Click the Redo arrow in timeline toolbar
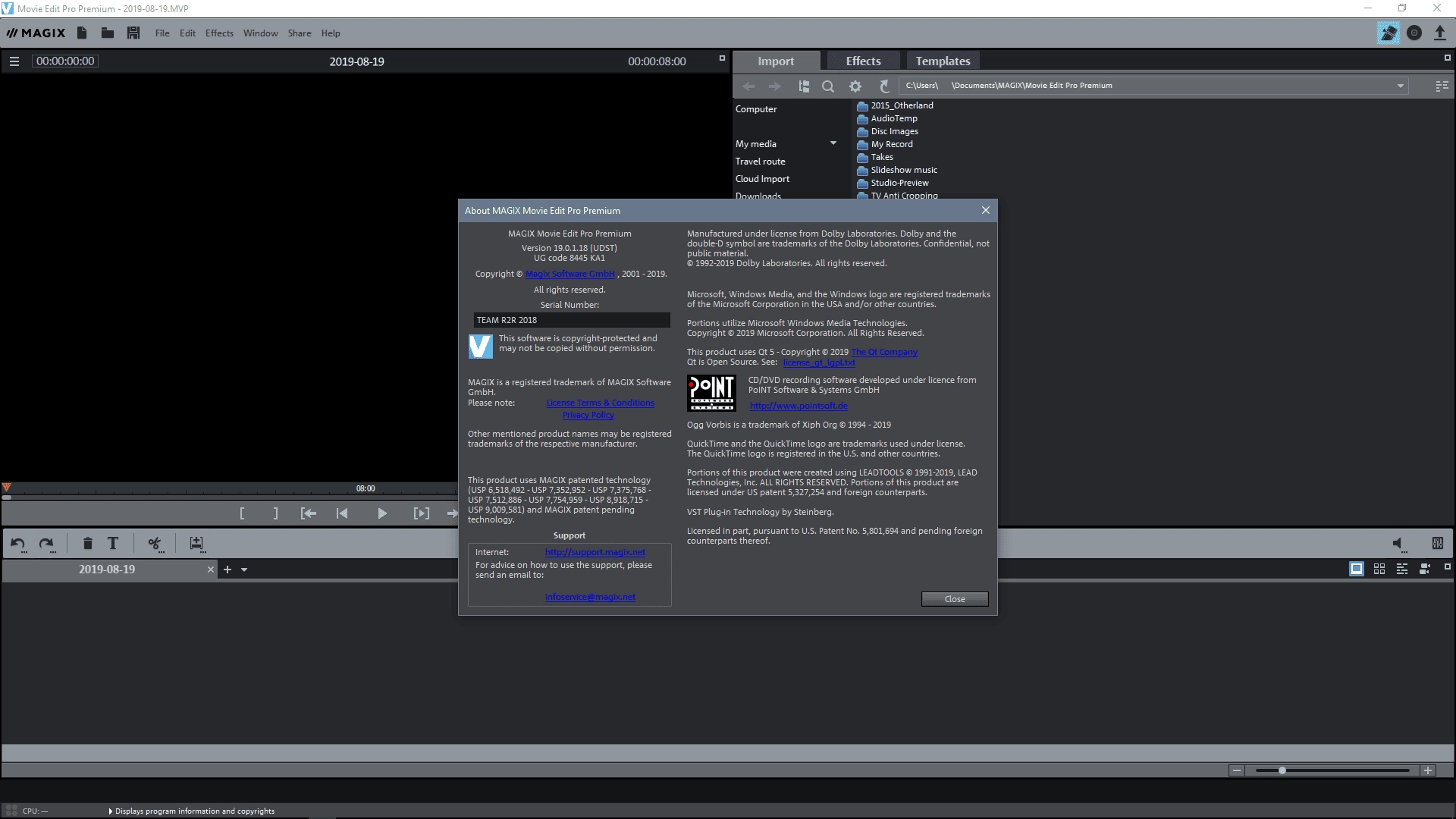This screenshot has width=1456, height=819. (47, 544)
